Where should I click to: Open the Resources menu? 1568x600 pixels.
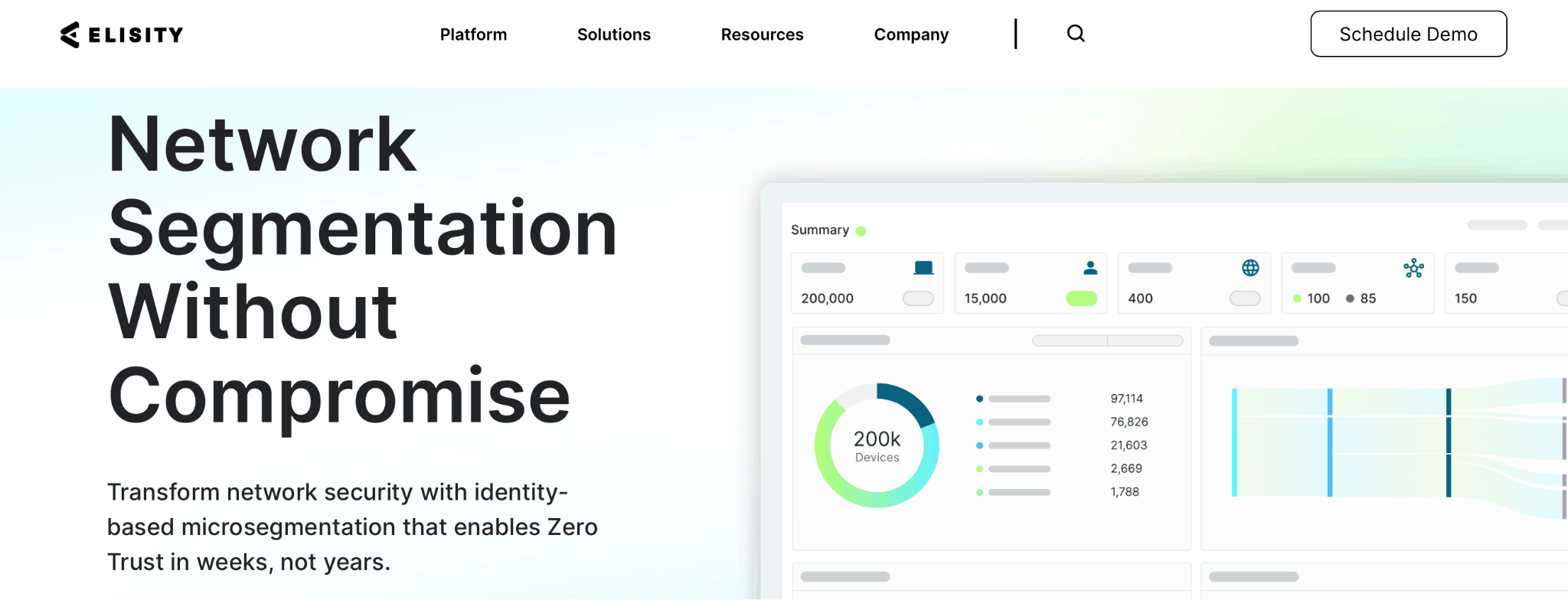click(x=763, y=34)
